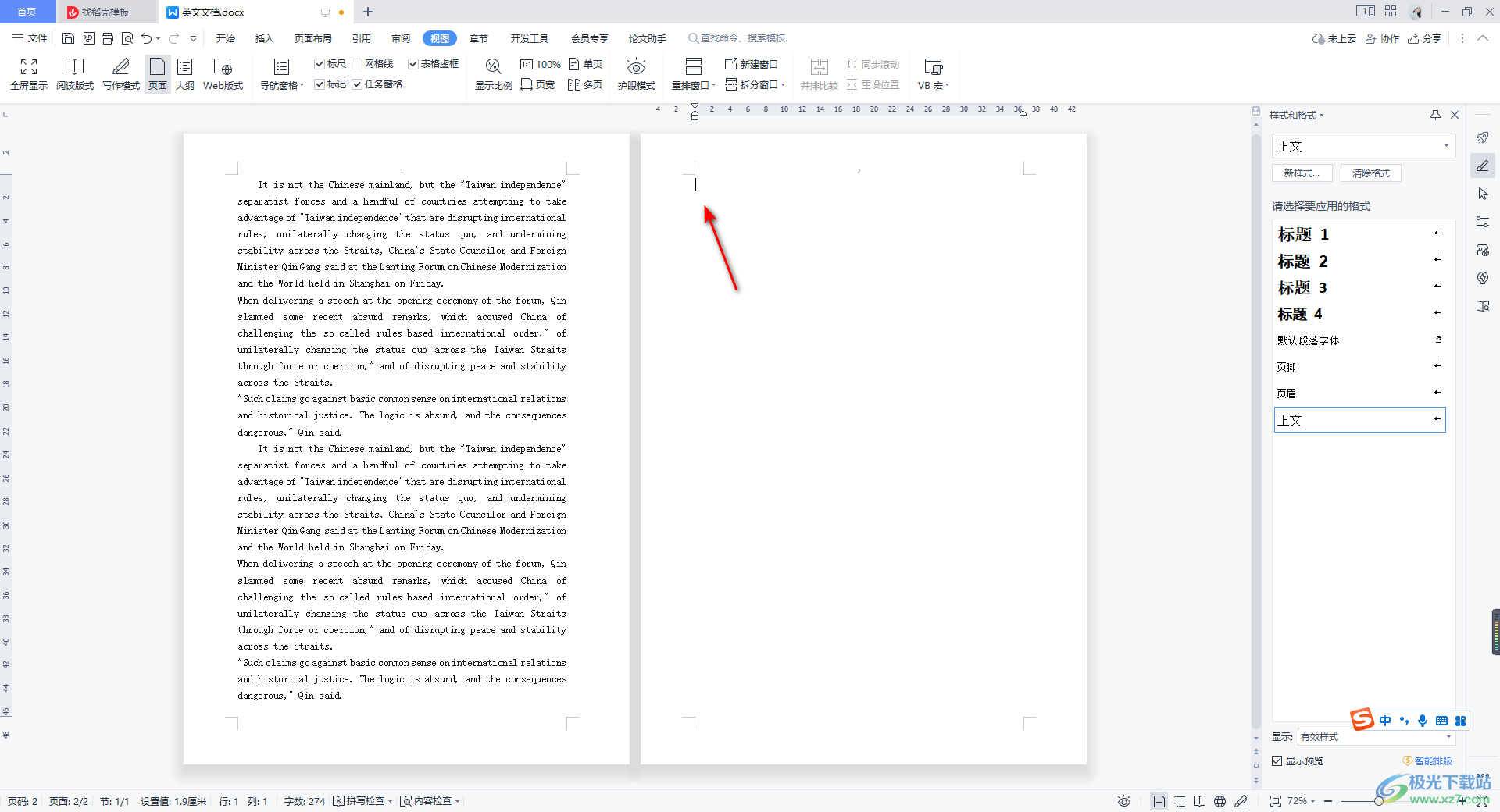The width and height of the screenshot is (1500, 812).
Task: Open writing mode (写作模式)
Action: (121, 75)
